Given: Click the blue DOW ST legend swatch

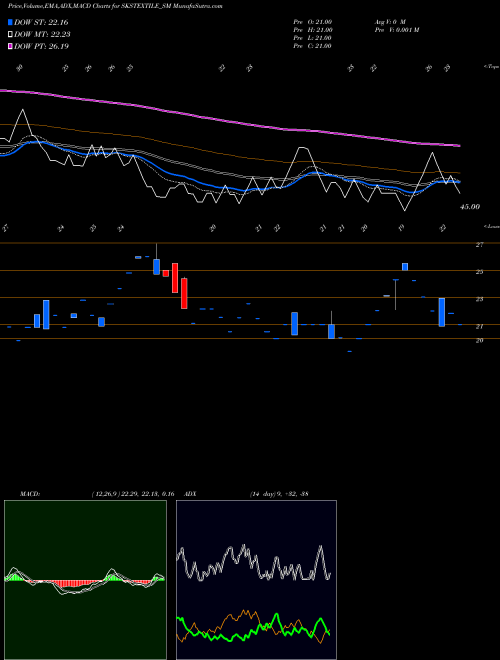Looking at the screenshot, I should tap(10, 22).
